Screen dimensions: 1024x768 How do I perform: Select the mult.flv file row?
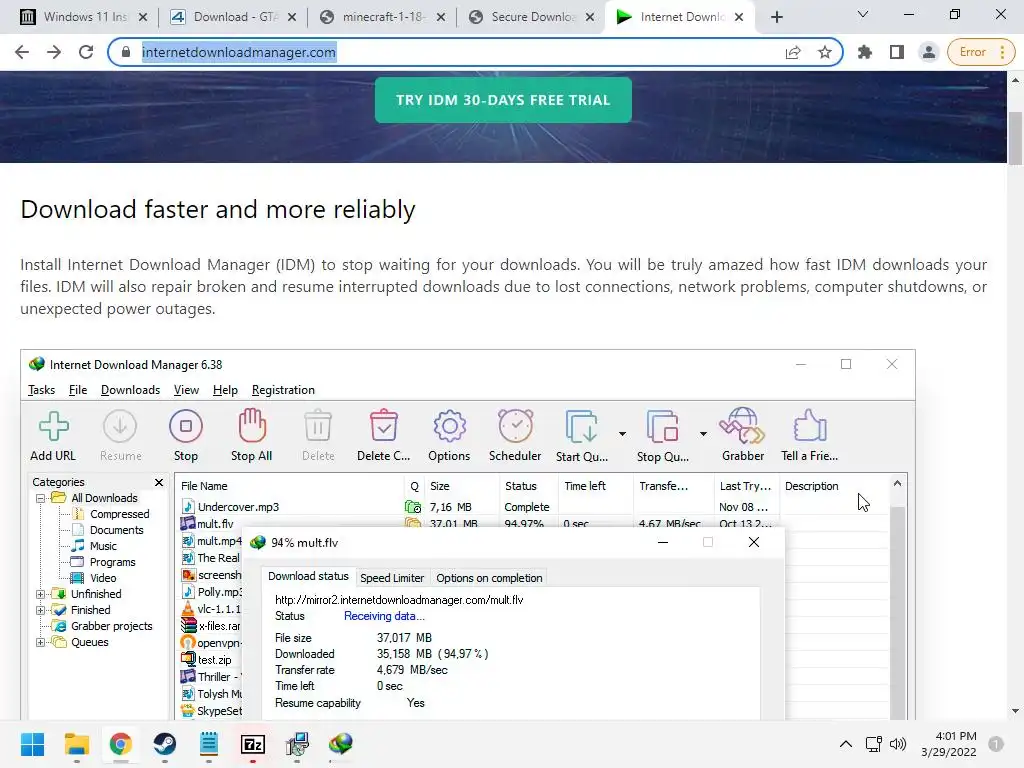tap(215, 524)
